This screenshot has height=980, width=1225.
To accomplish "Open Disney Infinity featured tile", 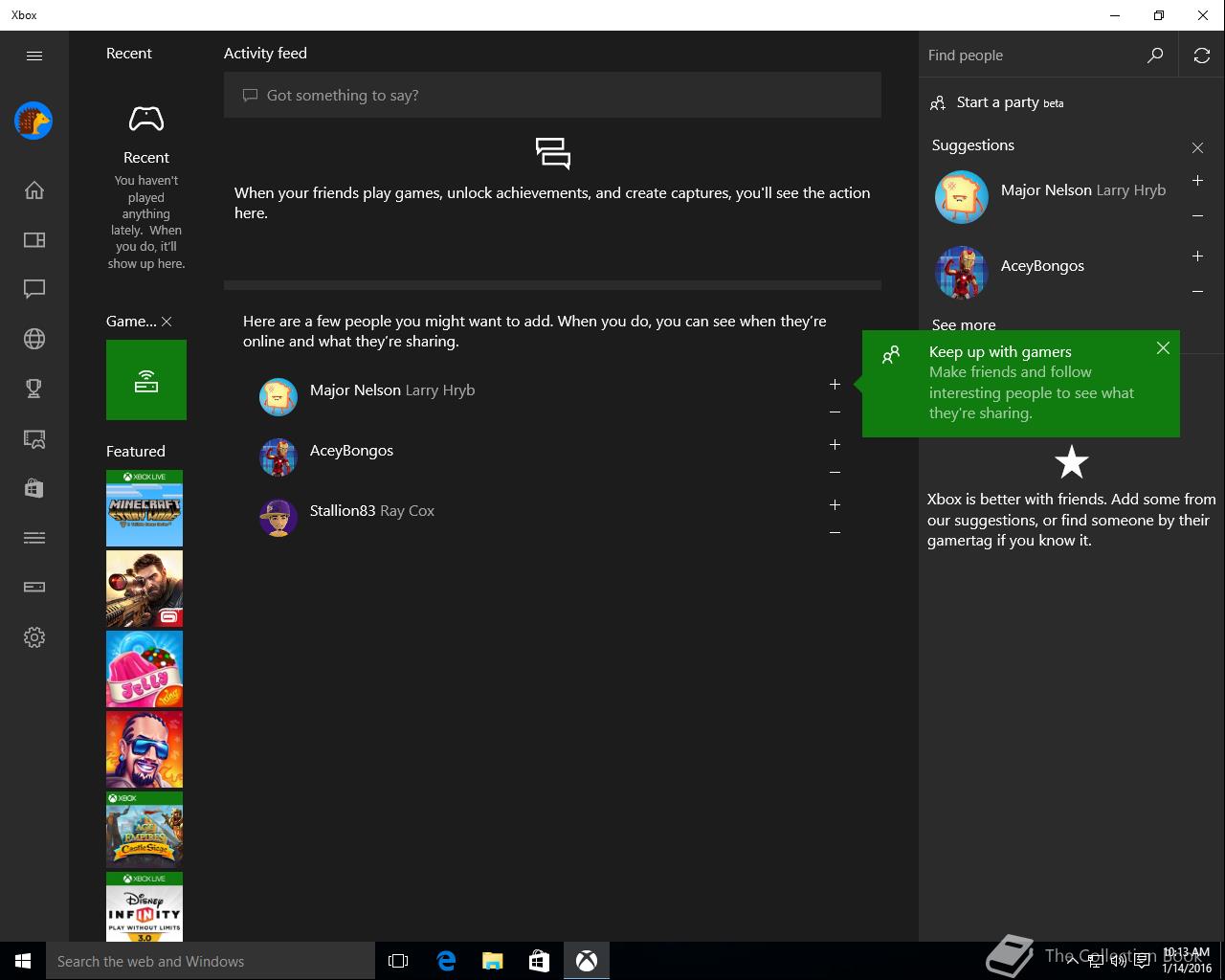I will point(145,906).
